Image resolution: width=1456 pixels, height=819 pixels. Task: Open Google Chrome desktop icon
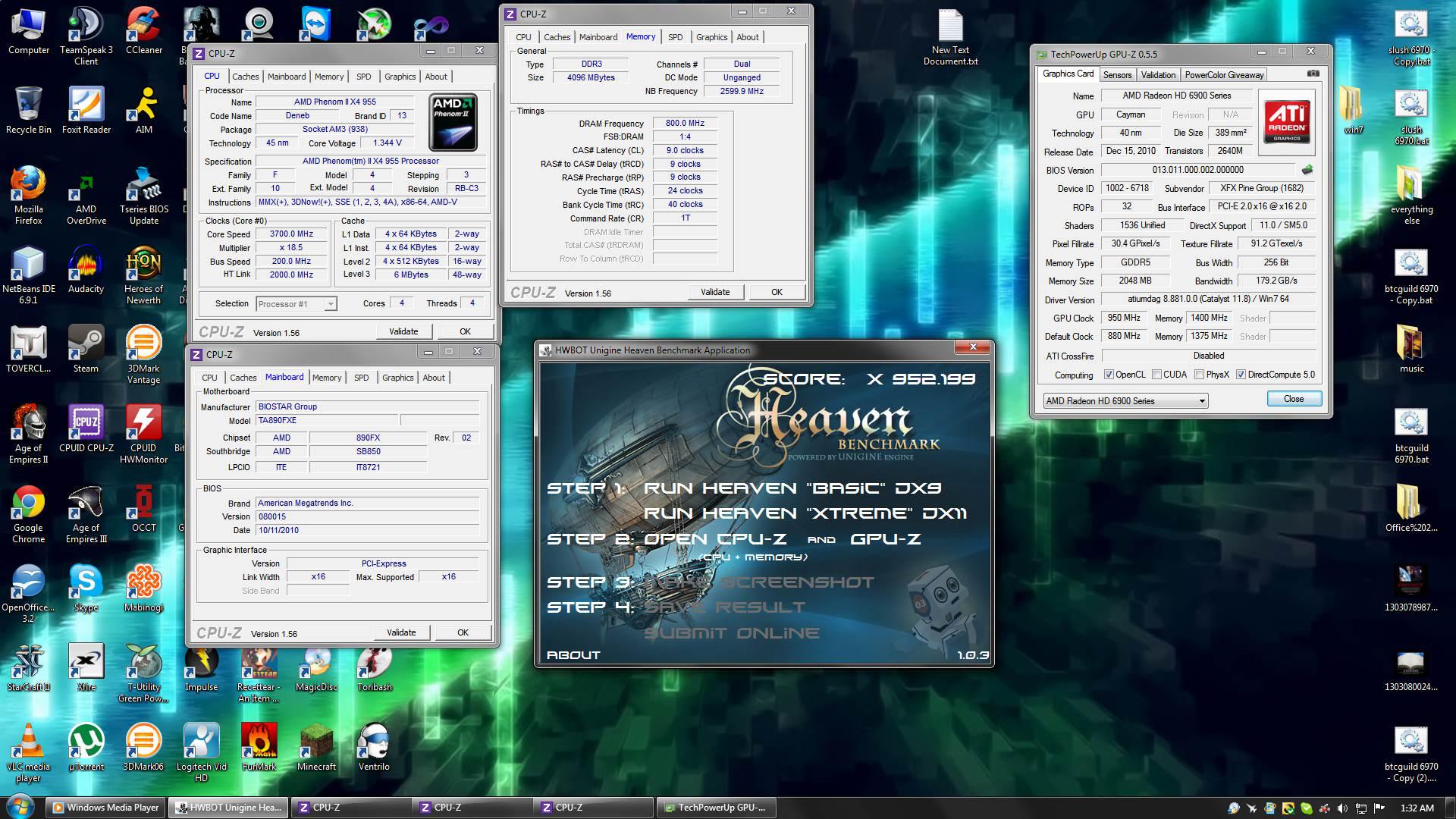pos(28,514)
